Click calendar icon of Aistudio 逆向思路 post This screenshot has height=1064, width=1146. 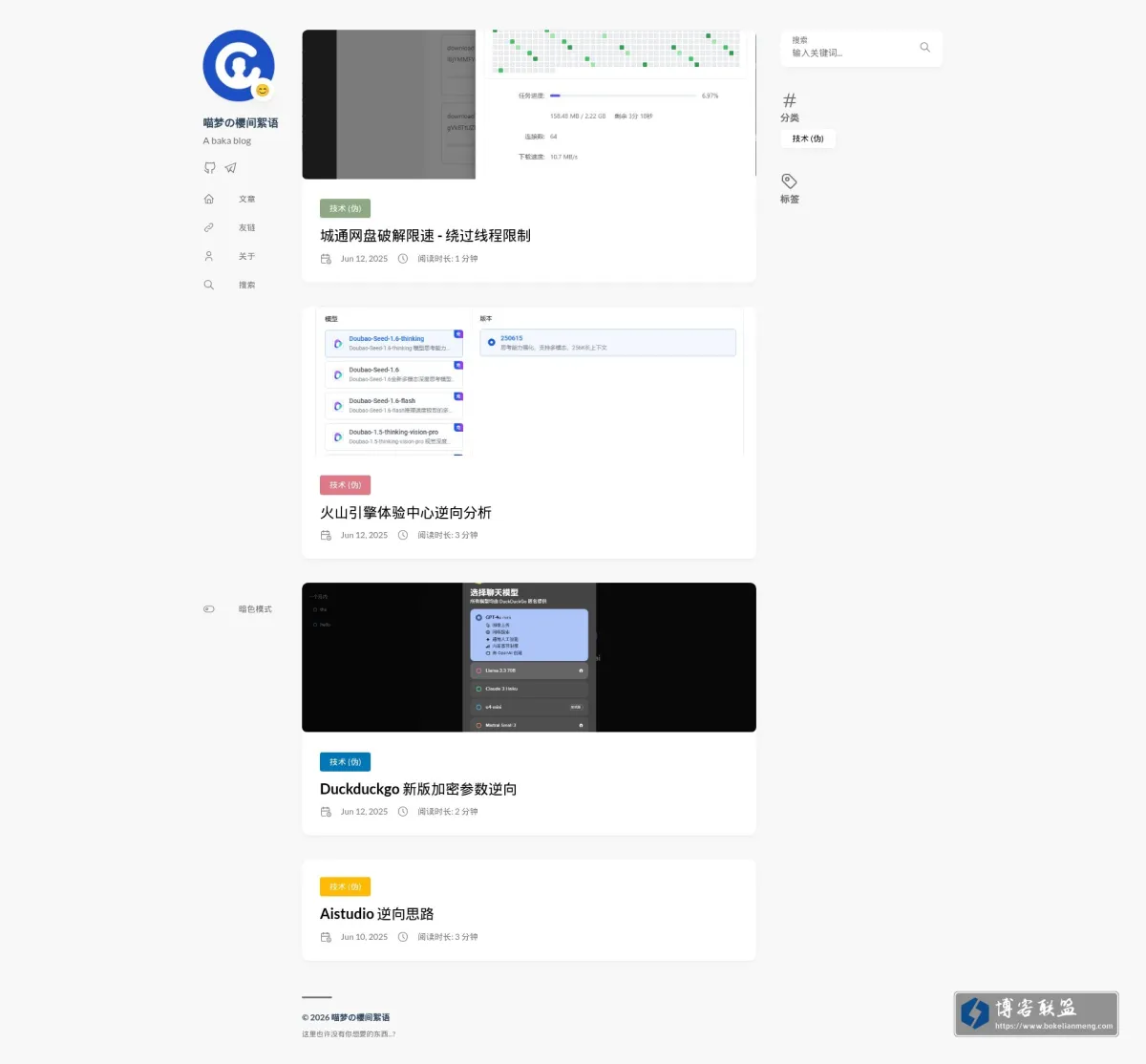click(326, 937)
